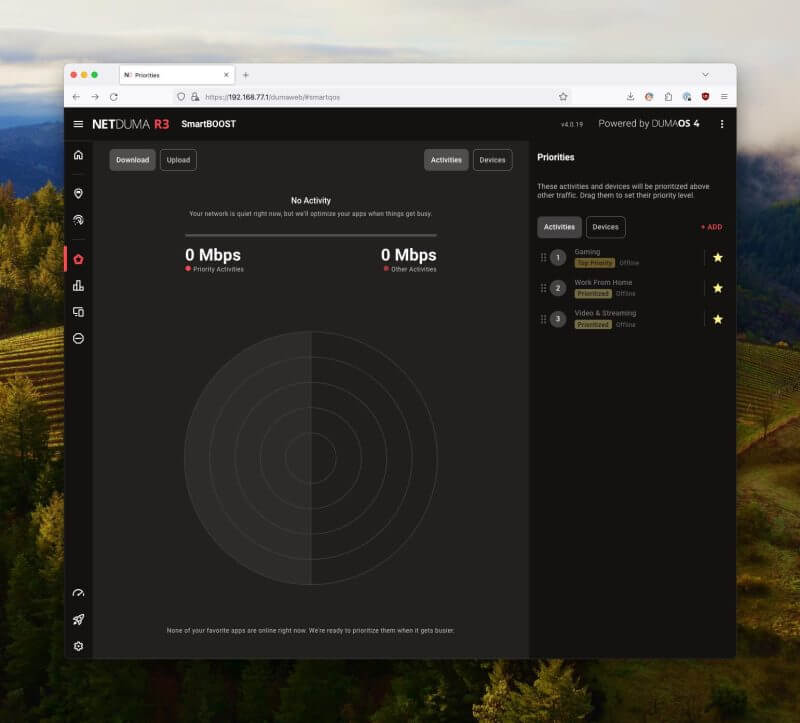
Task: Open the Geo-Filter location pin icon
Action: [78, 193]
